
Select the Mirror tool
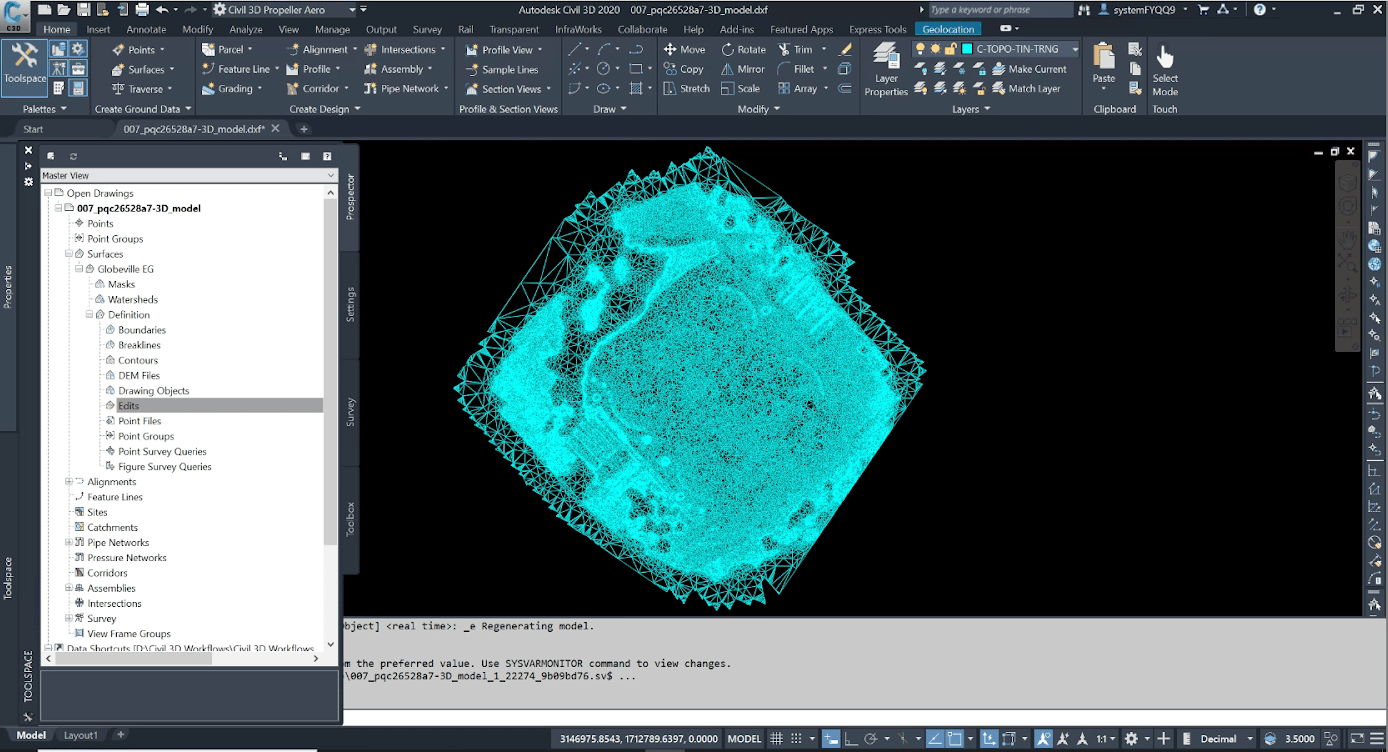pyautogui.click(x=743, y=68)
